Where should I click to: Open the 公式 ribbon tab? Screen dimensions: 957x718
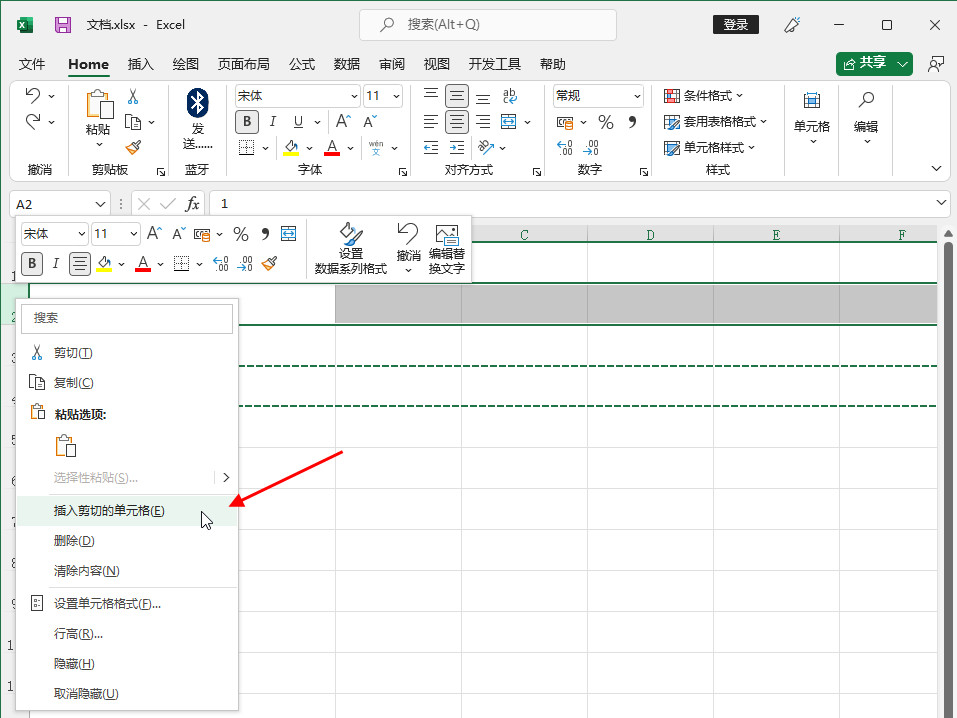(x=302, y=64)
